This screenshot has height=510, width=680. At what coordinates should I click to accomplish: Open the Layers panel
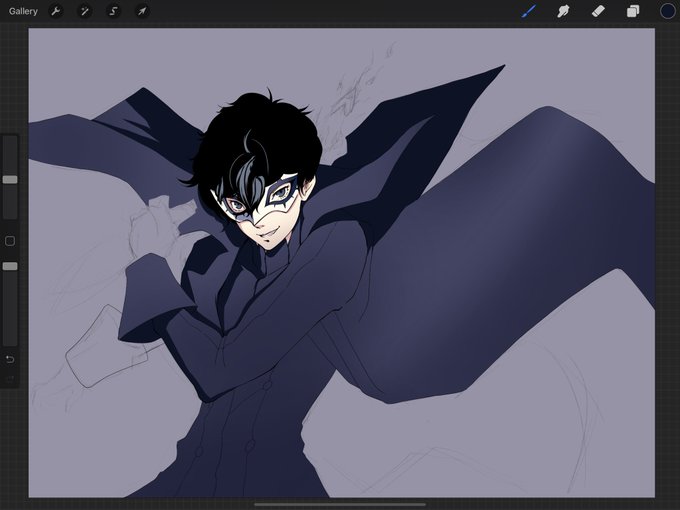point(633,11)
